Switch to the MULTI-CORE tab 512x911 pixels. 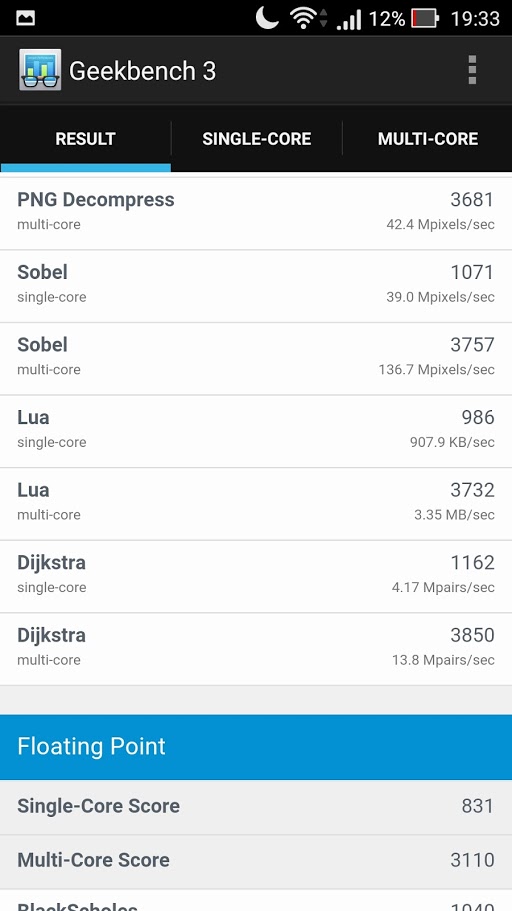[428, 139]
